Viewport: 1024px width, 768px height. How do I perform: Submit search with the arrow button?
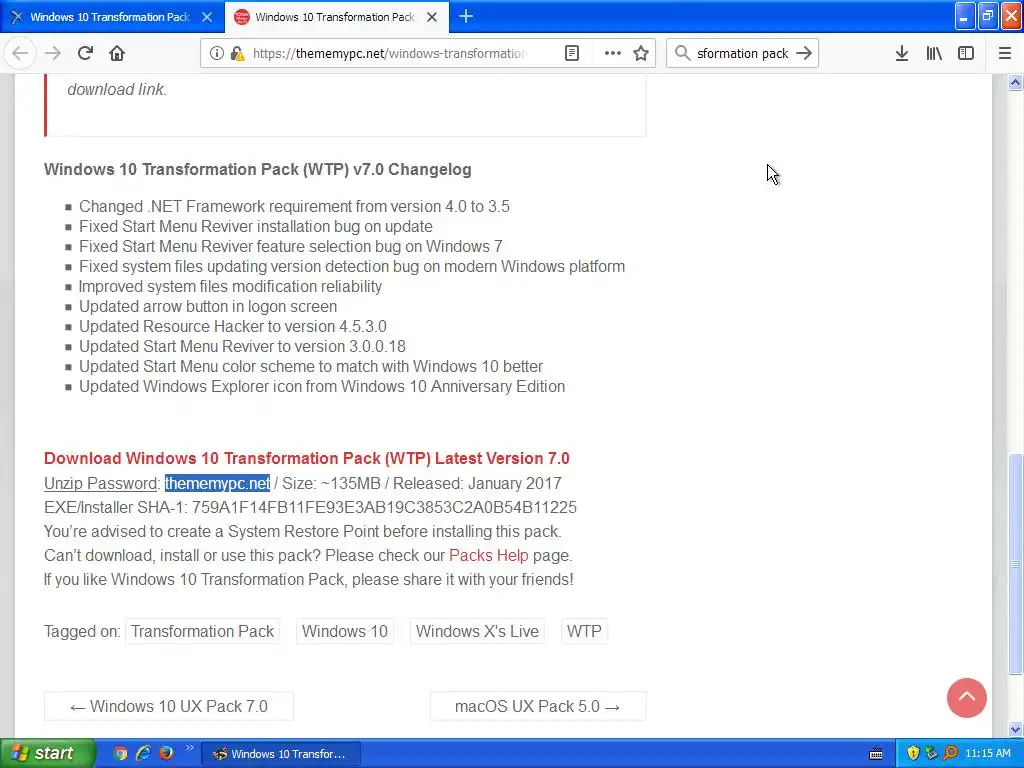[x=804, y=54]
